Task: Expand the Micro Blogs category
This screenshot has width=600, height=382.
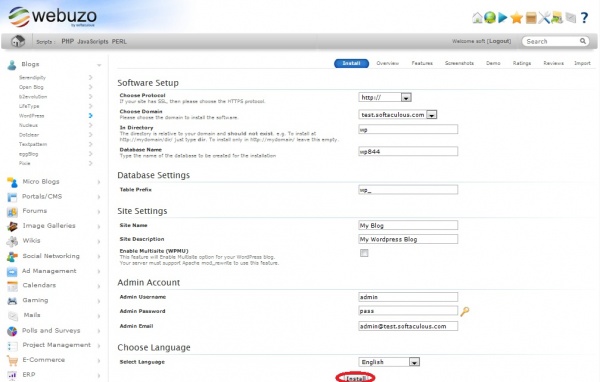Action: [99, 182]
